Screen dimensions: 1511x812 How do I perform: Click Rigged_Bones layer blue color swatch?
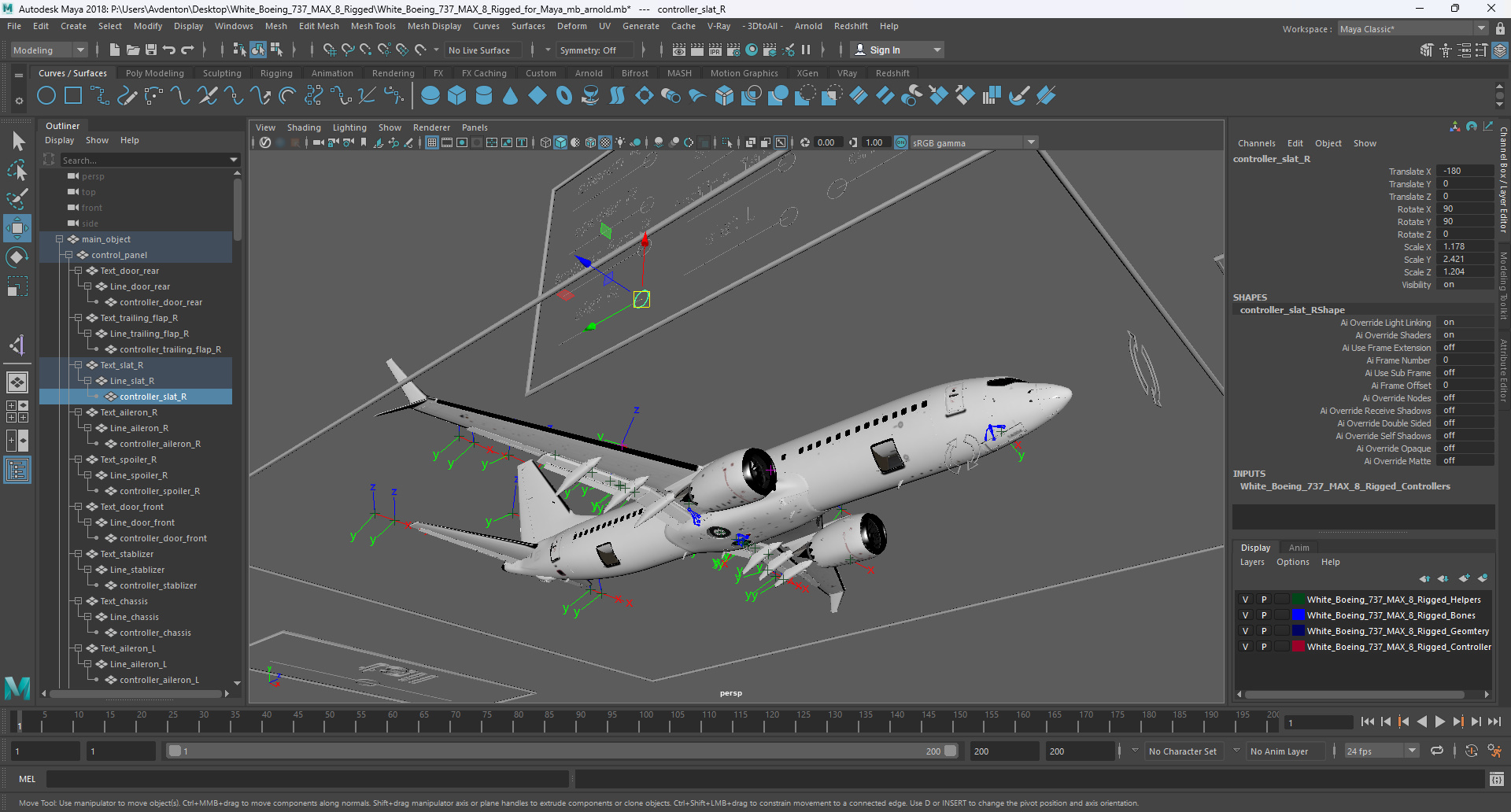click(1299, 615)
